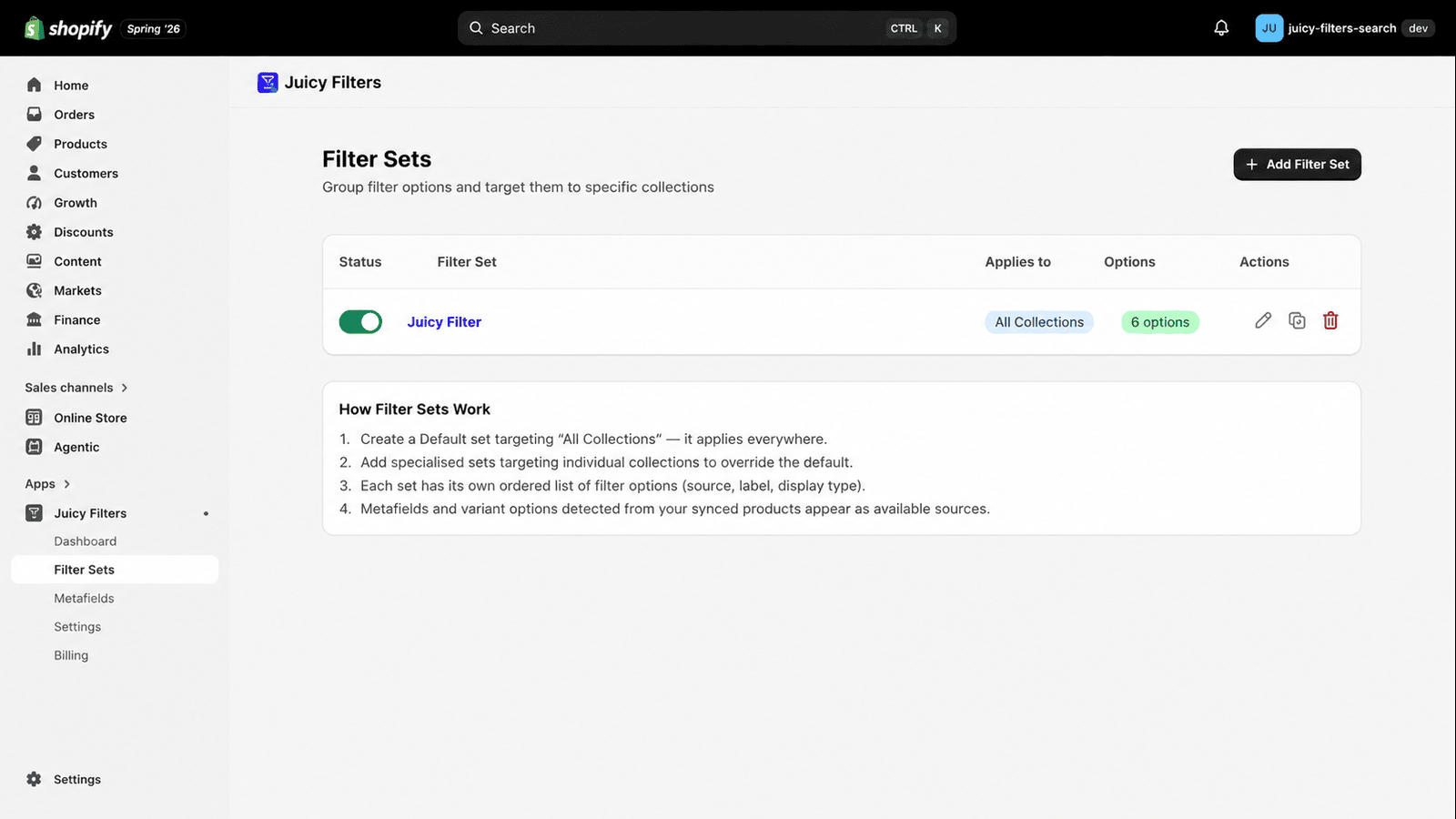Image resolution: width=1456 pixels, height=819 pixels.
Task: Edit the Juicy Filter set with pencil icon
Action: tap(1263, 320)
